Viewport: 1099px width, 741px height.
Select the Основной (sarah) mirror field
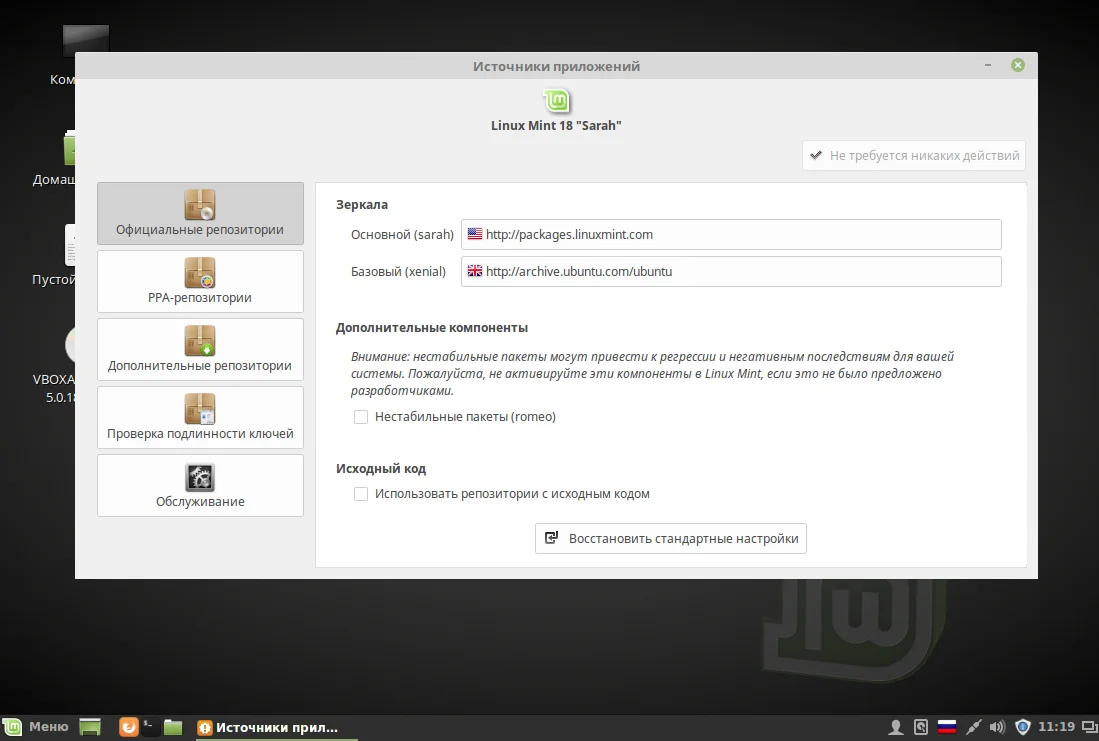(731, 234)
